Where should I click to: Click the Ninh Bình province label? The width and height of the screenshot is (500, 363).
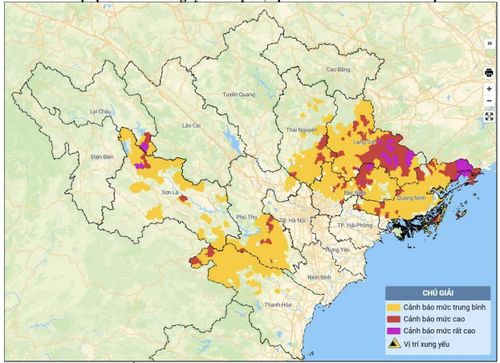click(x=319, y=277)
